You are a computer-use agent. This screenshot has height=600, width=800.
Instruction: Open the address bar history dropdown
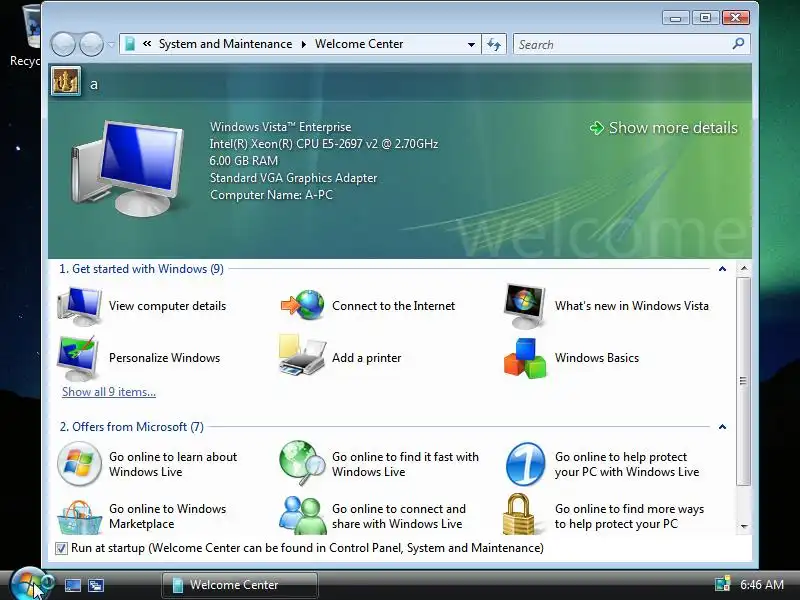point(471,44)
